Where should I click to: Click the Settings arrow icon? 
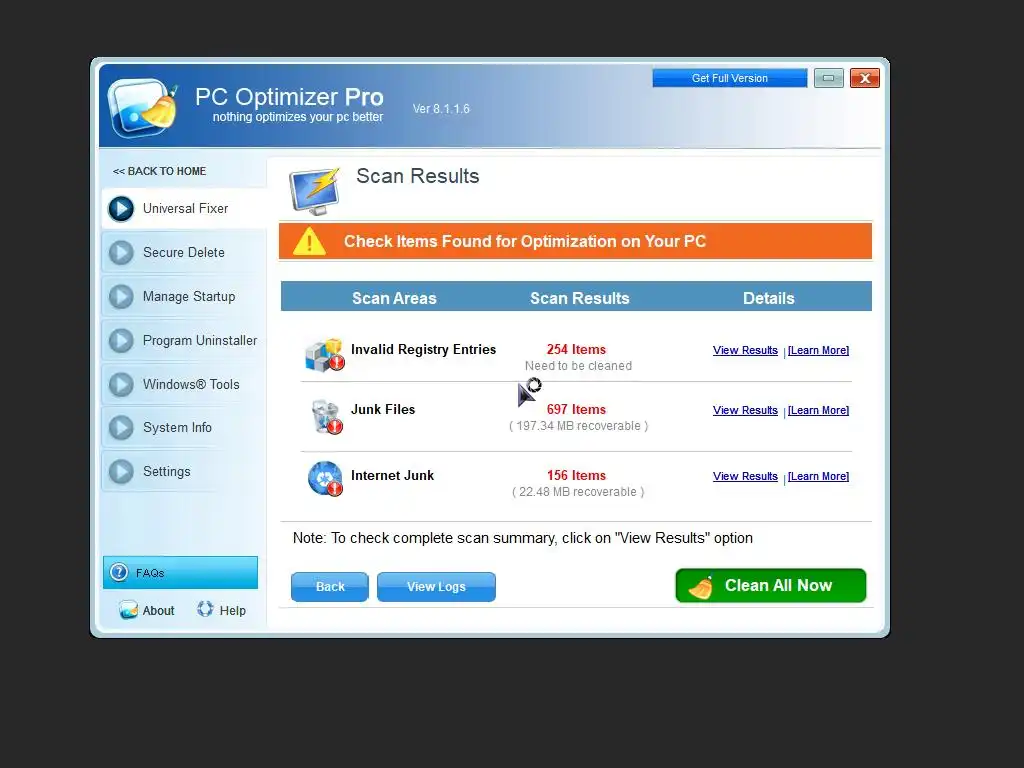pyautogui.click(x=121, y=472)
